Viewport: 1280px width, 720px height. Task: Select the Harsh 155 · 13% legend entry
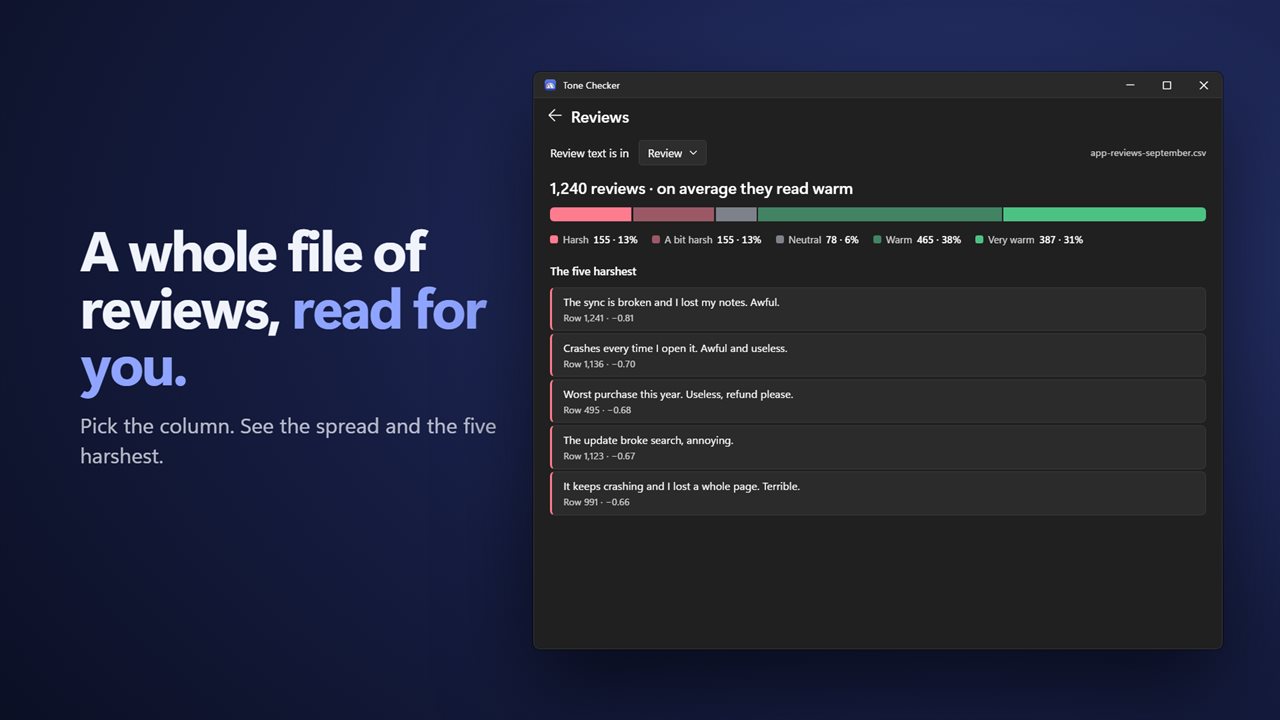594,240
